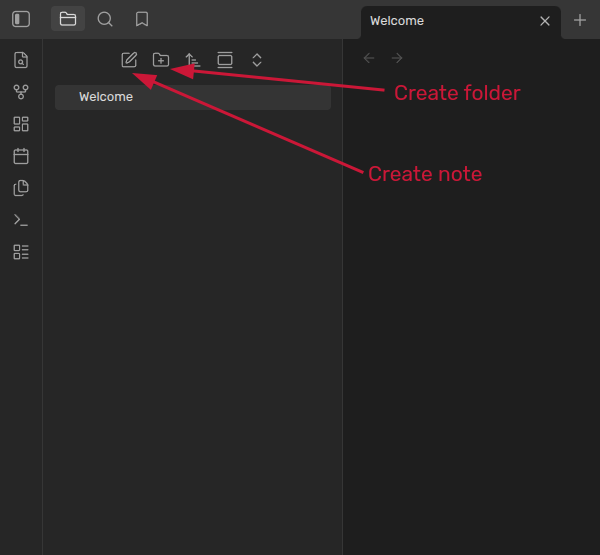Create a new folder in file explorer
The height and width of the screenshot is (555, 600).
click(161, 60)
